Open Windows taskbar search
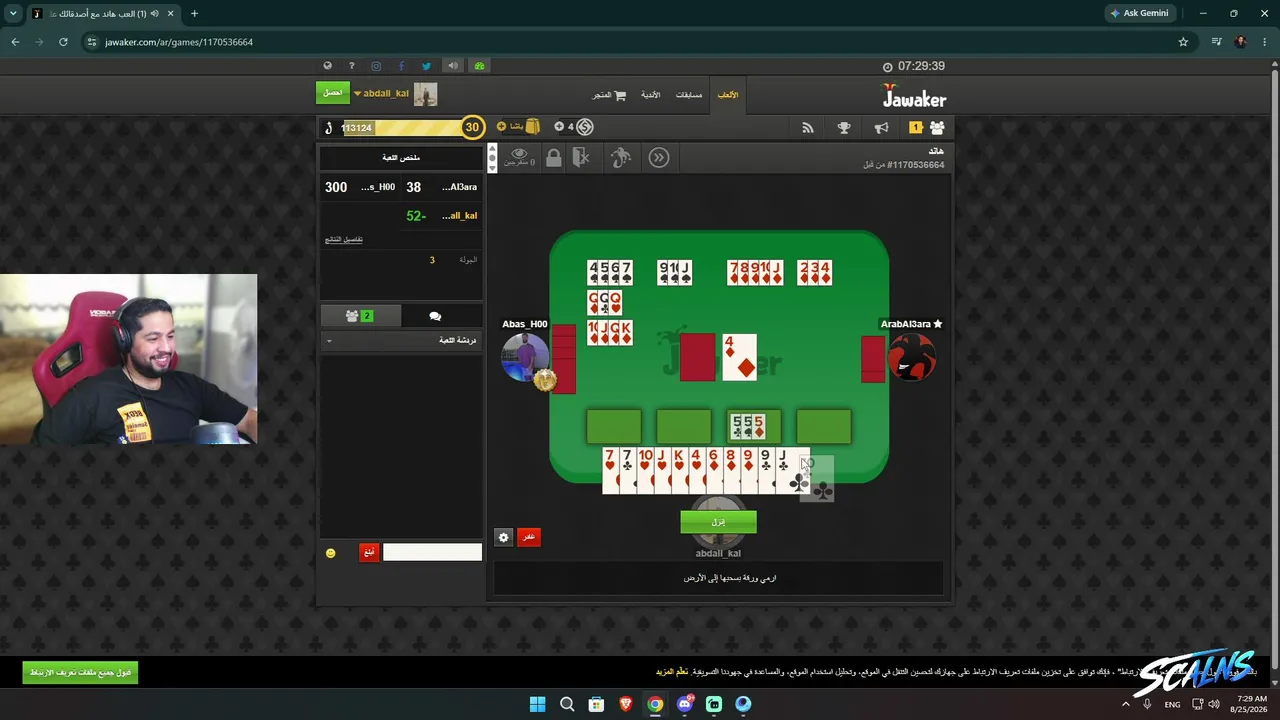This screenshot has height=720, width=1280. (567, 704)
